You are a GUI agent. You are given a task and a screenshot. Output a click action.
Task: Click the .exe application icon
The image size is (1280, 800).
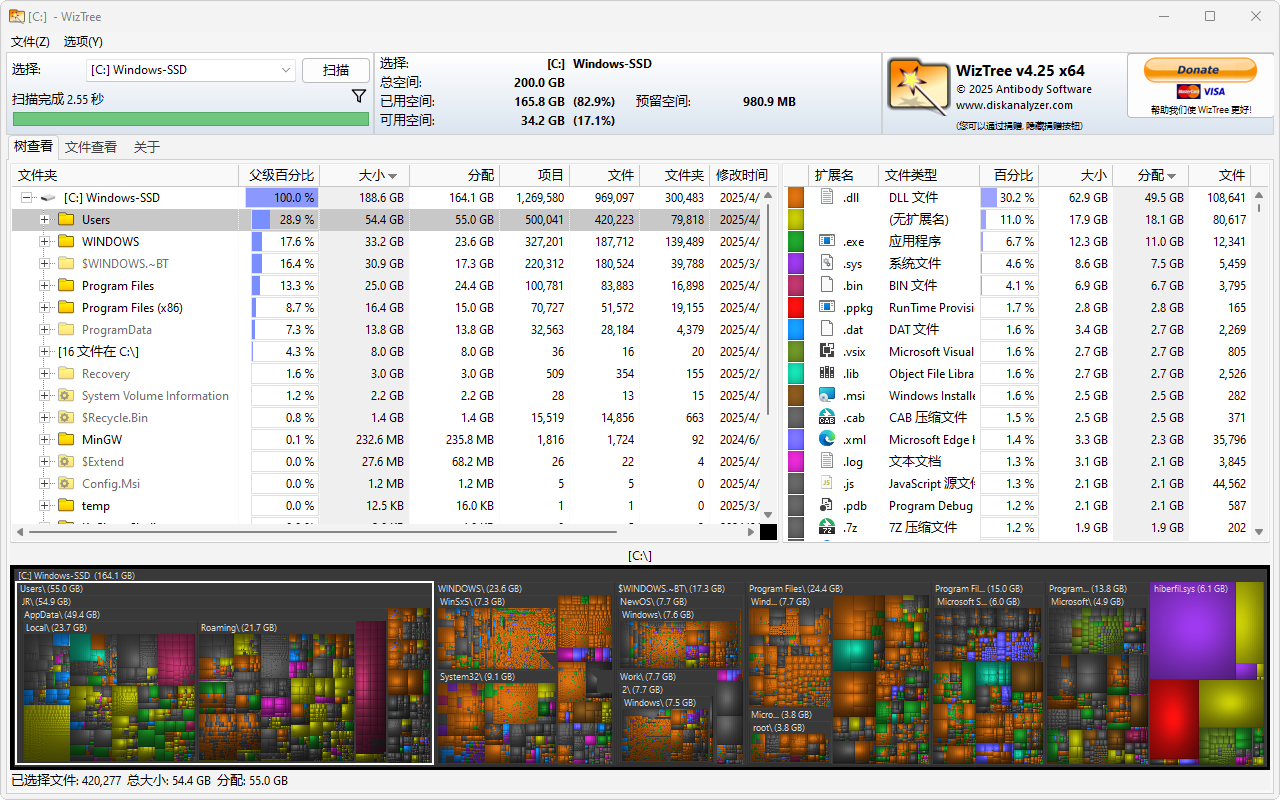pyautogui.click(x=827, y=241)
